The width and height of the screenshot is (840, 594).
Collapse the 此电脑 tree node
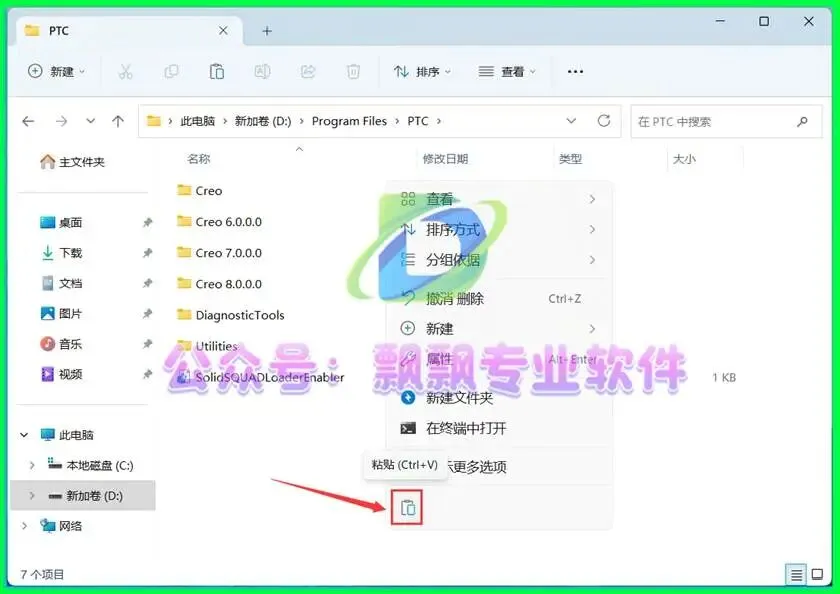(24, 435)
